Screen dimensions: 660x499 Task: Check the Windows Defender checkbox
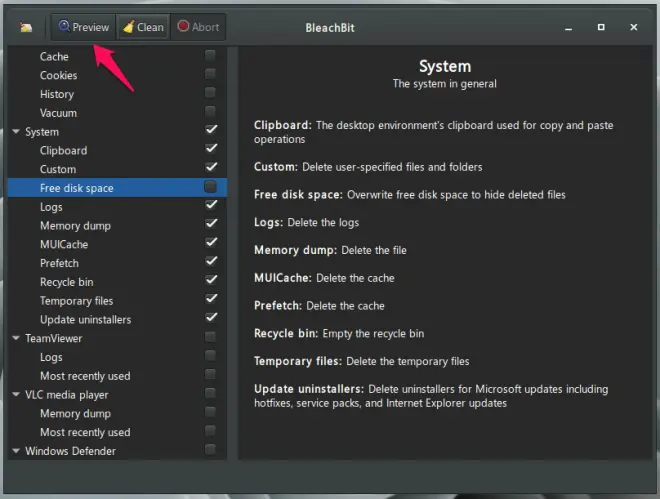pyautogui.click(x=210, y=449)
